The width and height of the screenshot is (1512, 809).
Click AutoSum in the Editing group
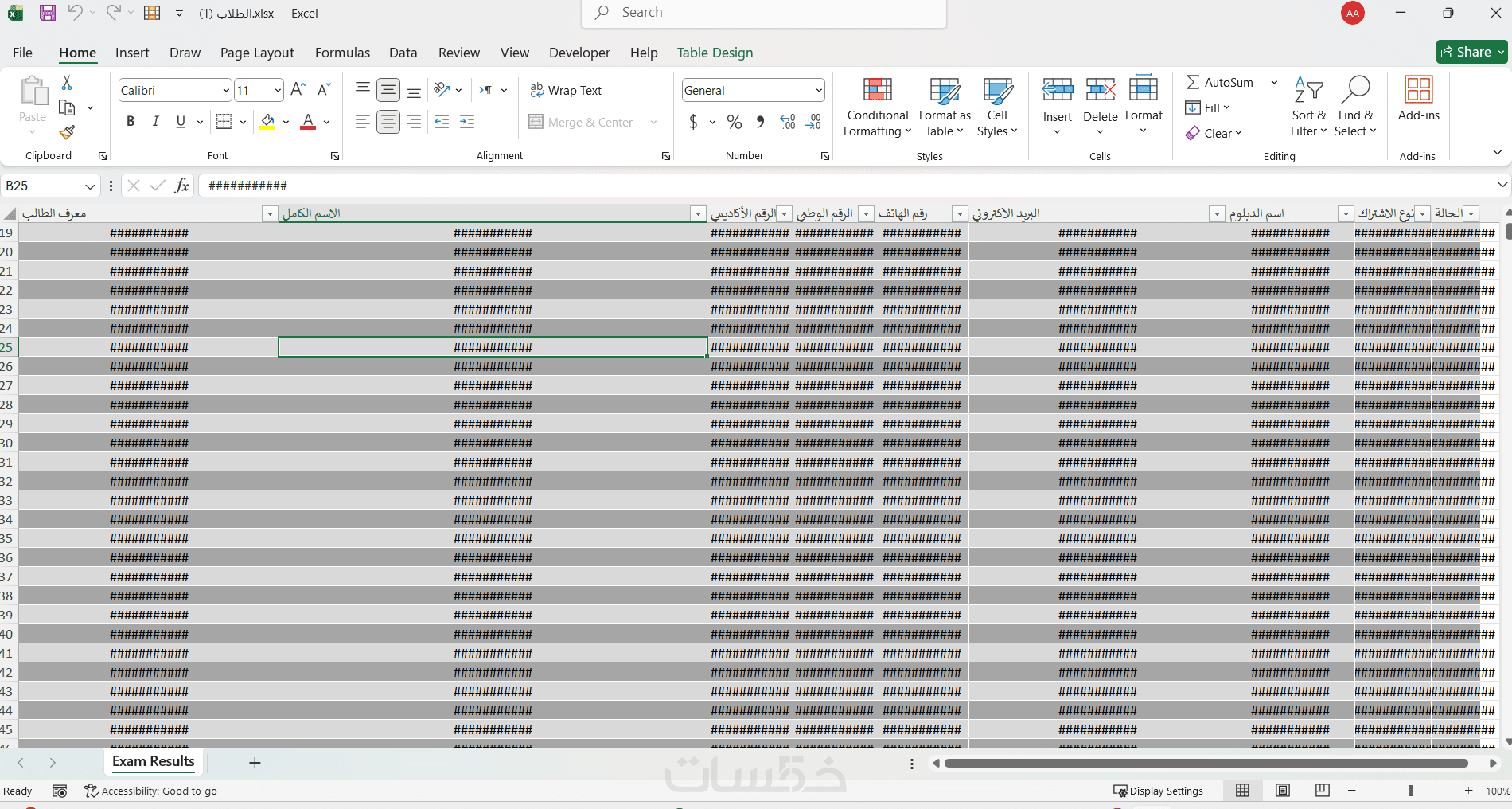pyautogui.click(x=1220, y=83)
